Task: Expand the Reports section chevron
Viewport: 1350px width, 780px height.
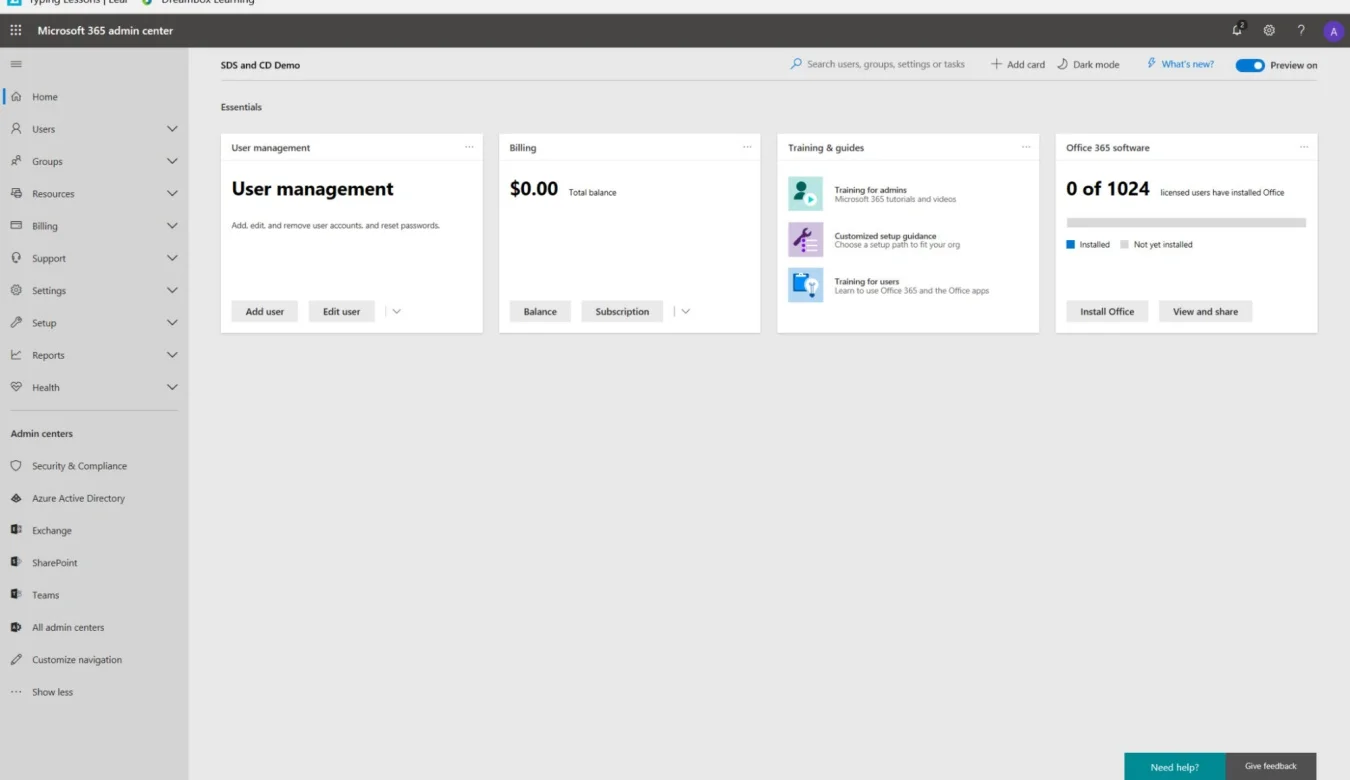Action: pyautogui.click(x=172, y=355)
